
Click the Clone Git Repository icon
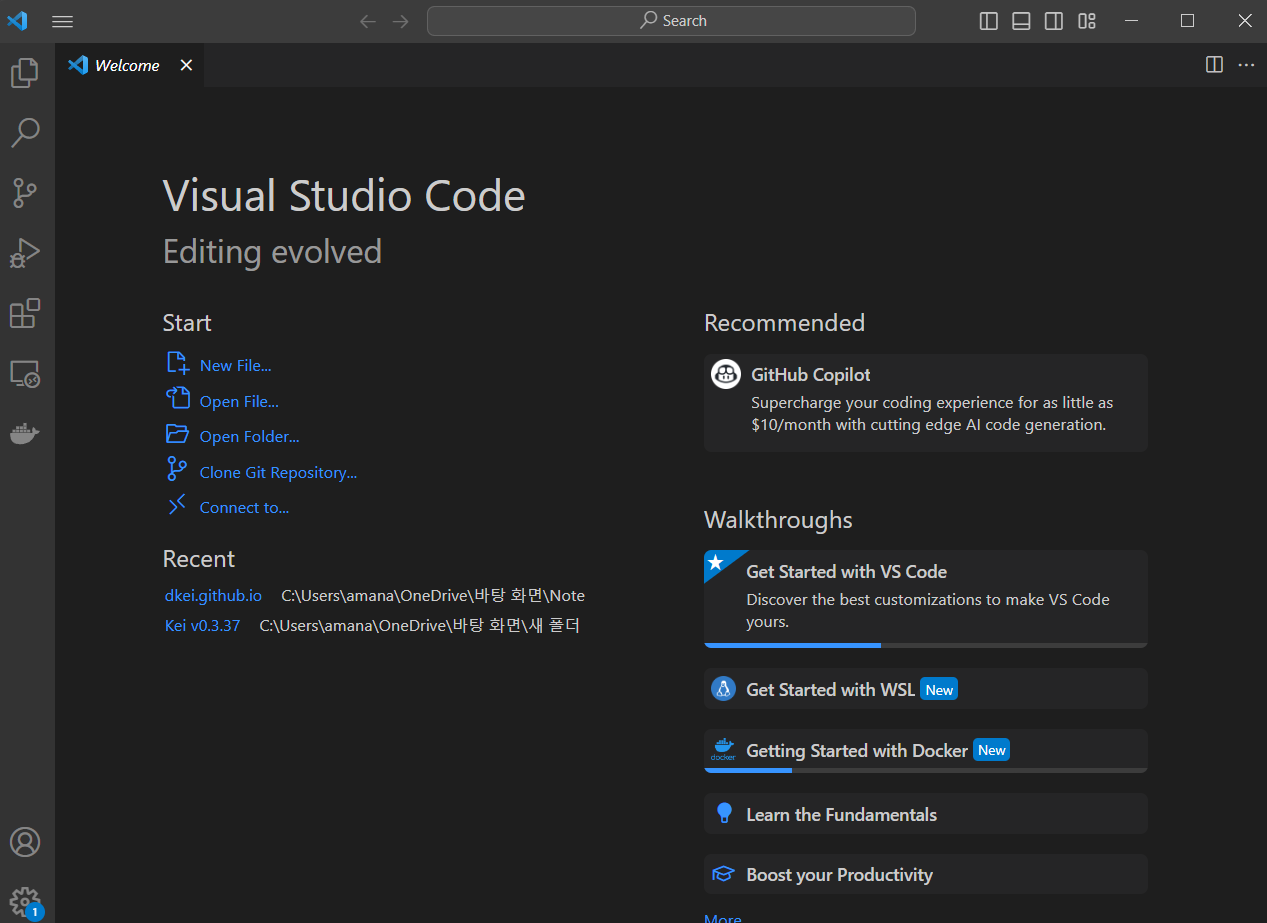pos(177,469)
